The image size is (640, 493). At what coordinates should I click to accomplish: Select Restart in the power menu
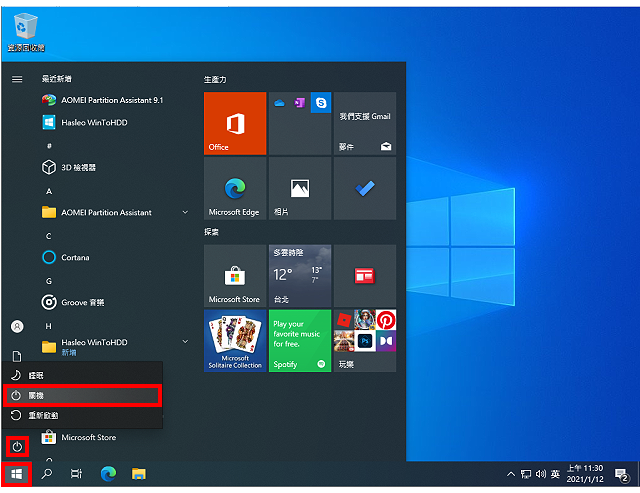[x=82, y=415]
